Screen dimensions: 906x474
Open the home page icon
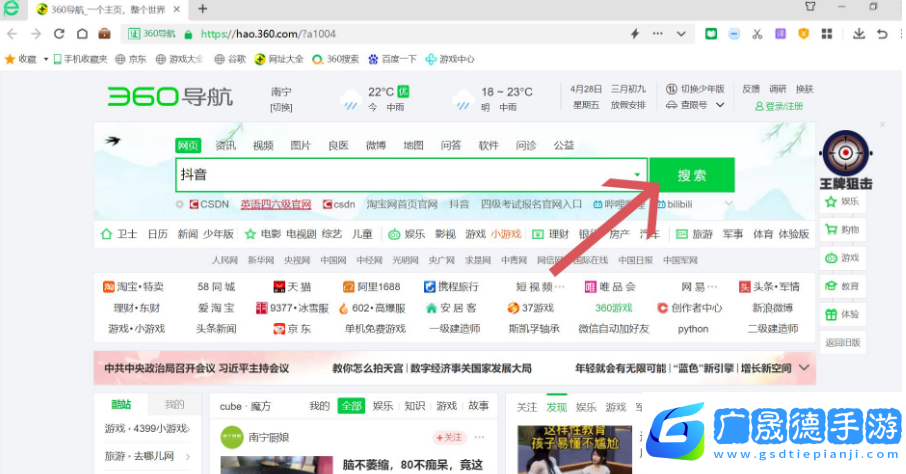click(82, 34)
